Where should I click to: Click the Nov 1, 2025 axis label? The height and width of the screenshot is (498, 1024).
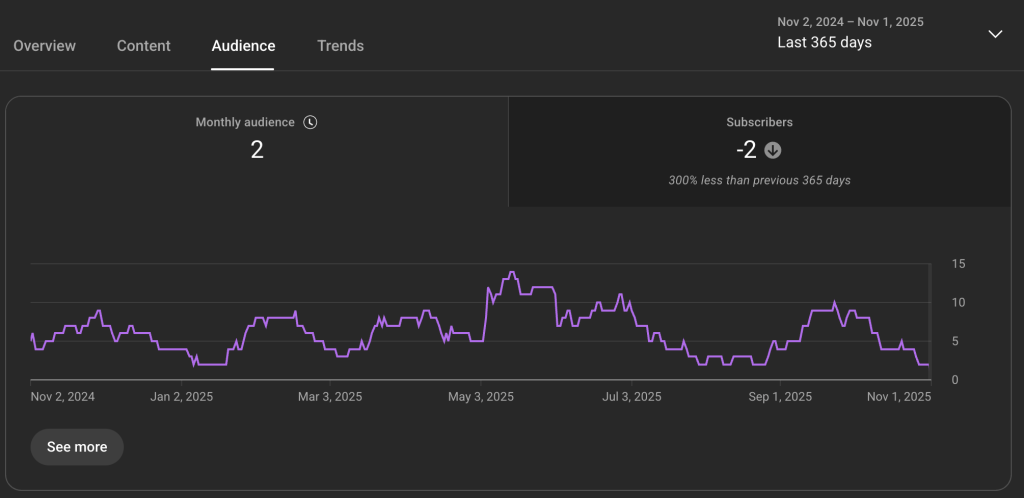(900, 397)
